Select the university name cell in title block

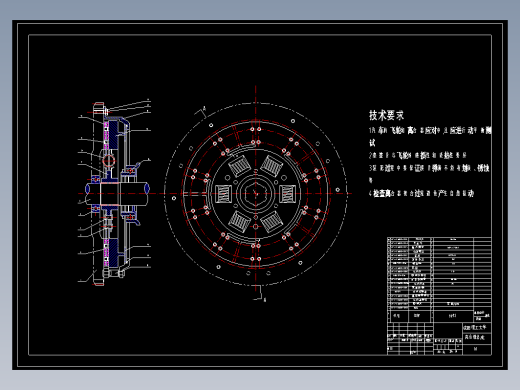(477, 327)
